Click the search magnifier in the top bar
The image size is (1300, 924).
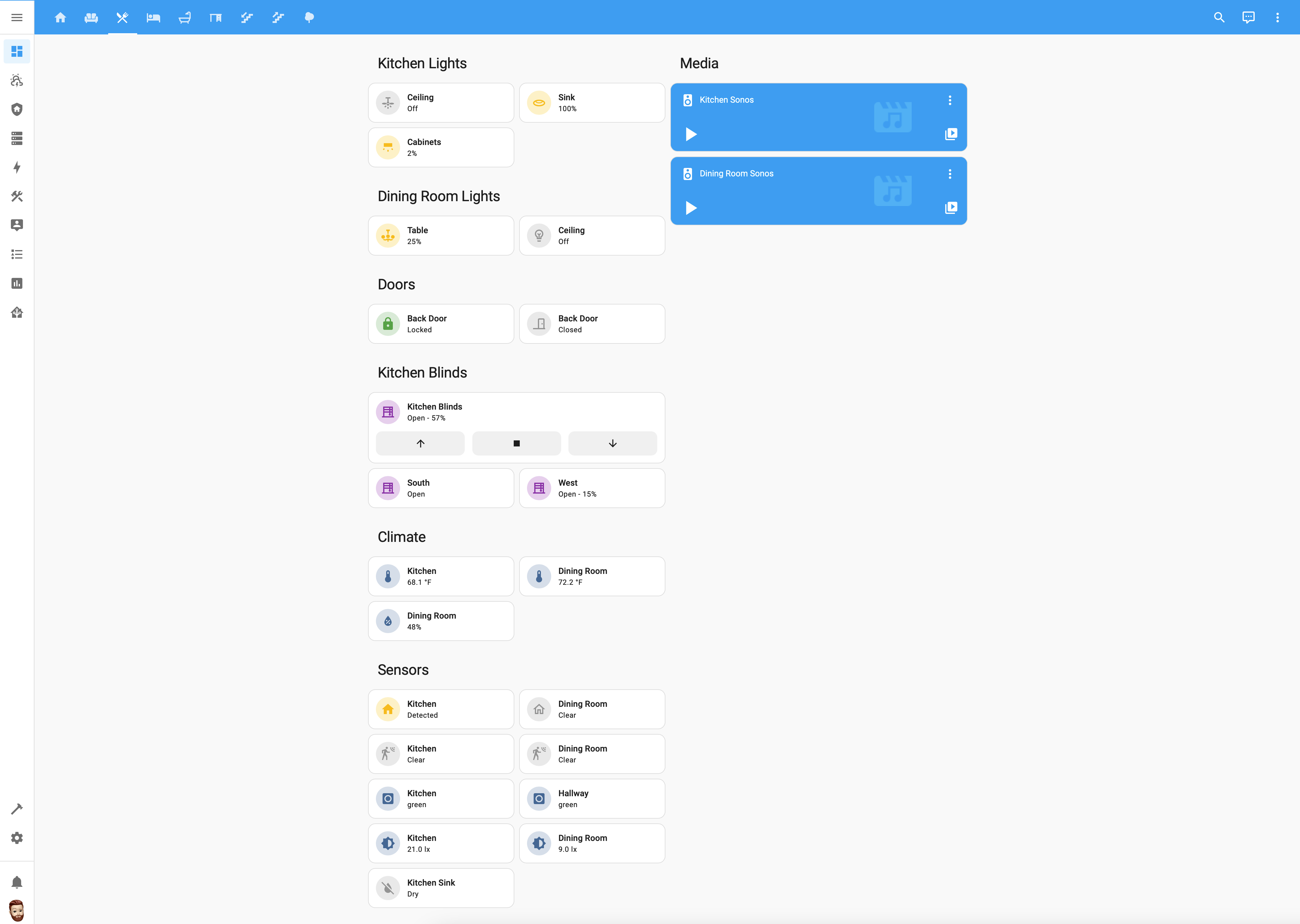tap(1219, 17)
